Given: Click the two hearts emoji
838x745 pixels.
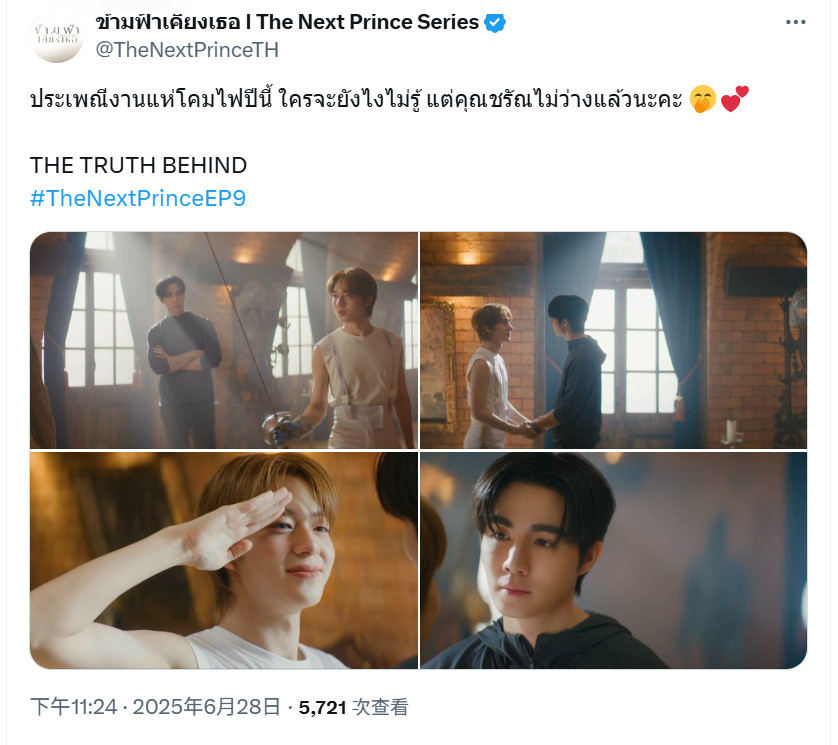Looking at the screenshot, I should (x=735, y=99).
